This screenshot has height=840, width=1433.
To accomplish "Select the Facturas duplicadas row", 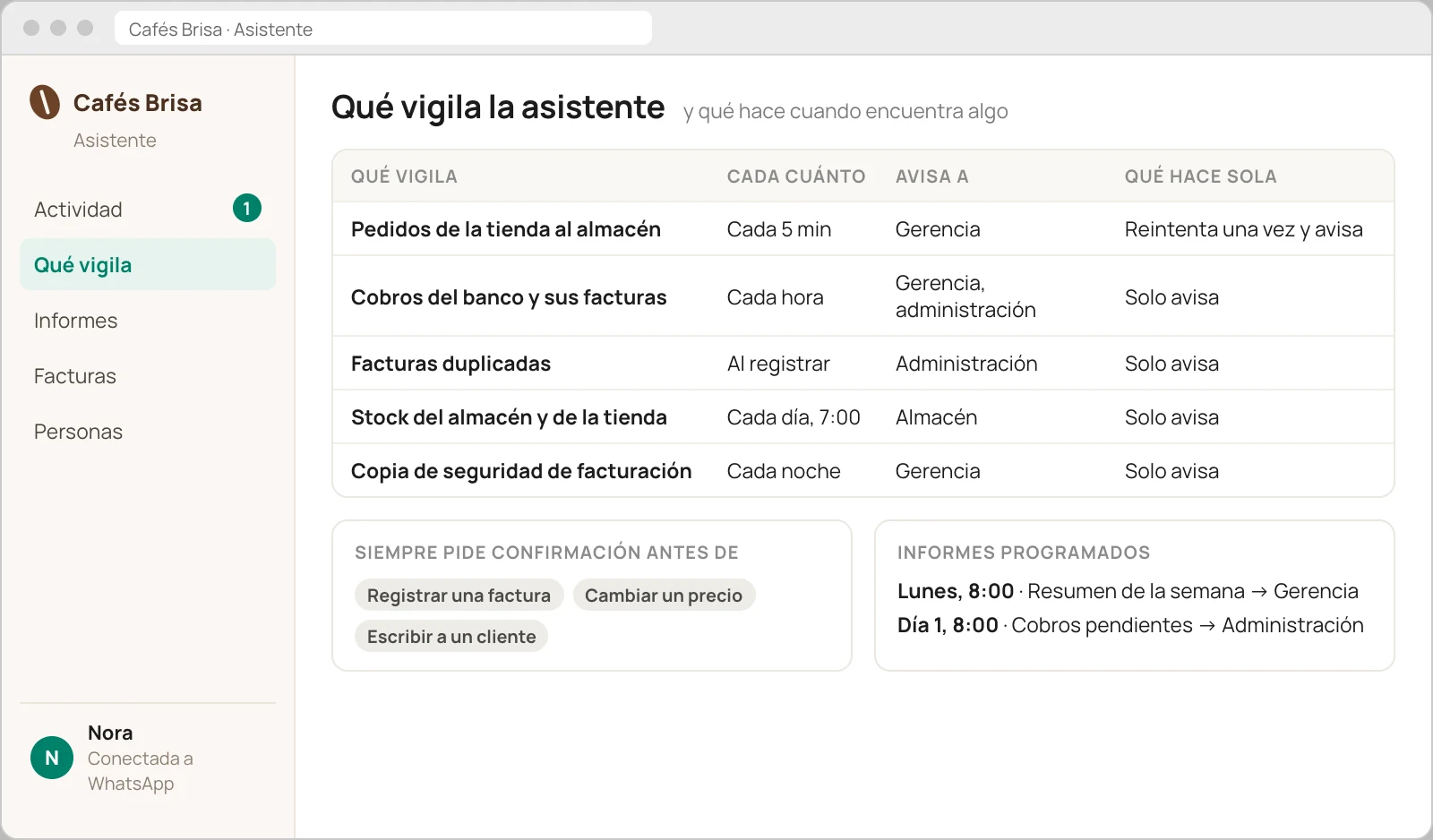I will coord(863,364).
